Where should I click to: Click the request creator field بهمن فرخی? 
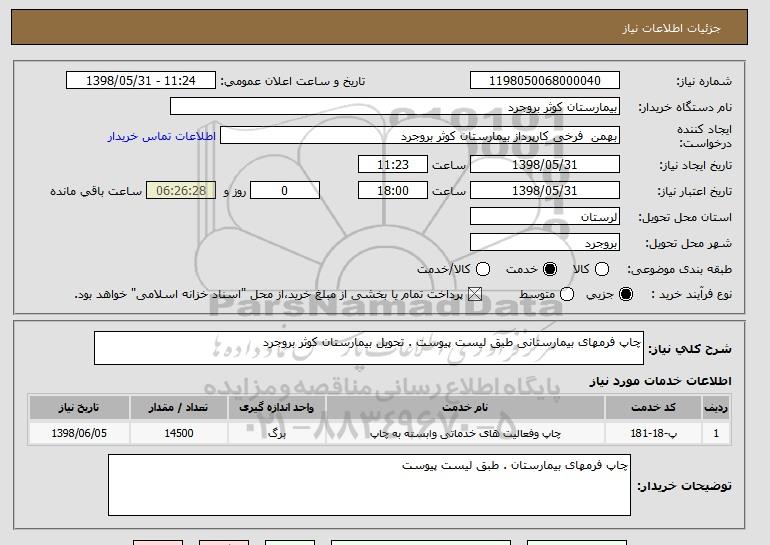[420, 136]
